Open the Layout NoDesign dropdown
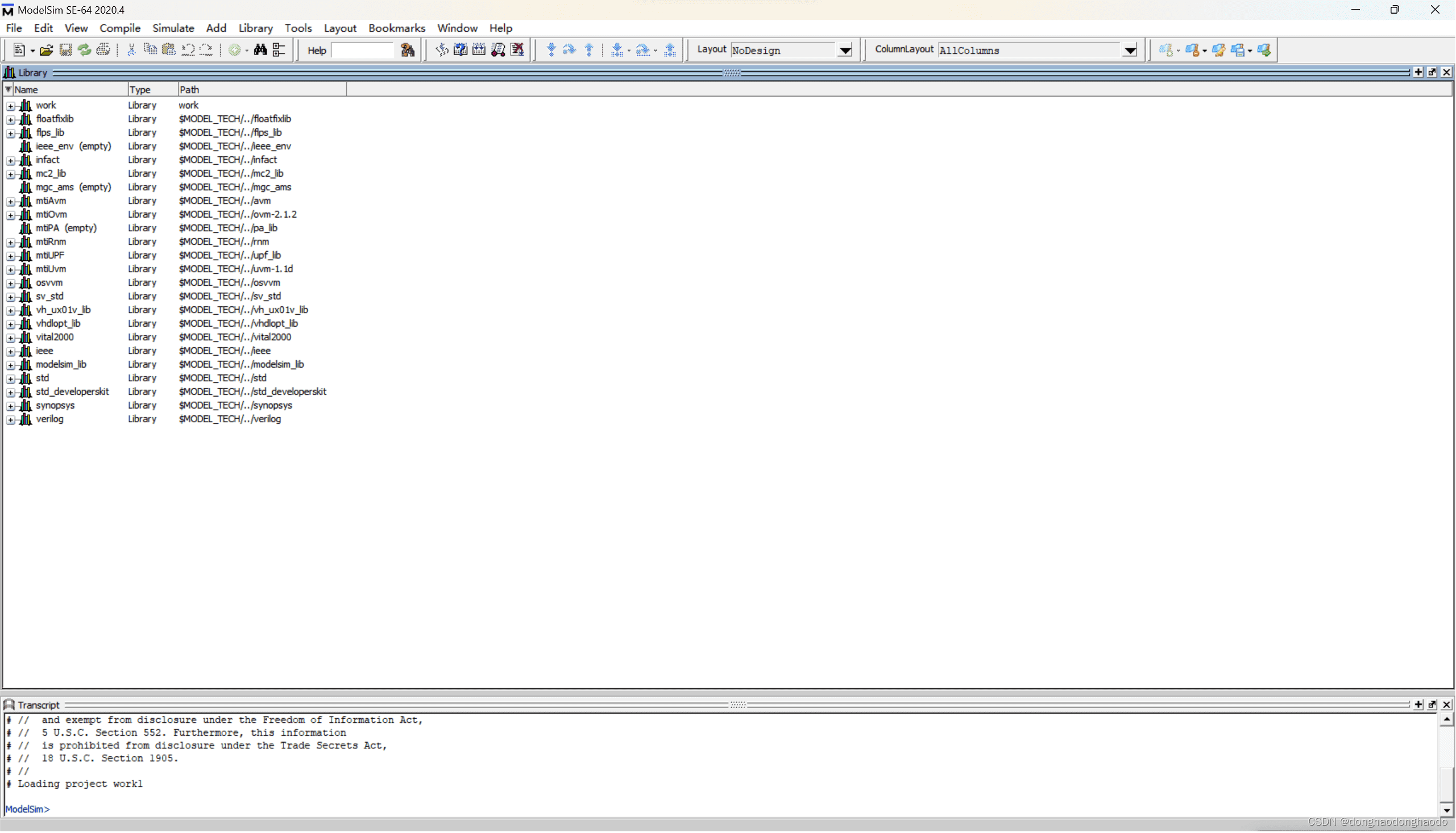This screenshot has height=833, width=1456. coord(845,51)
